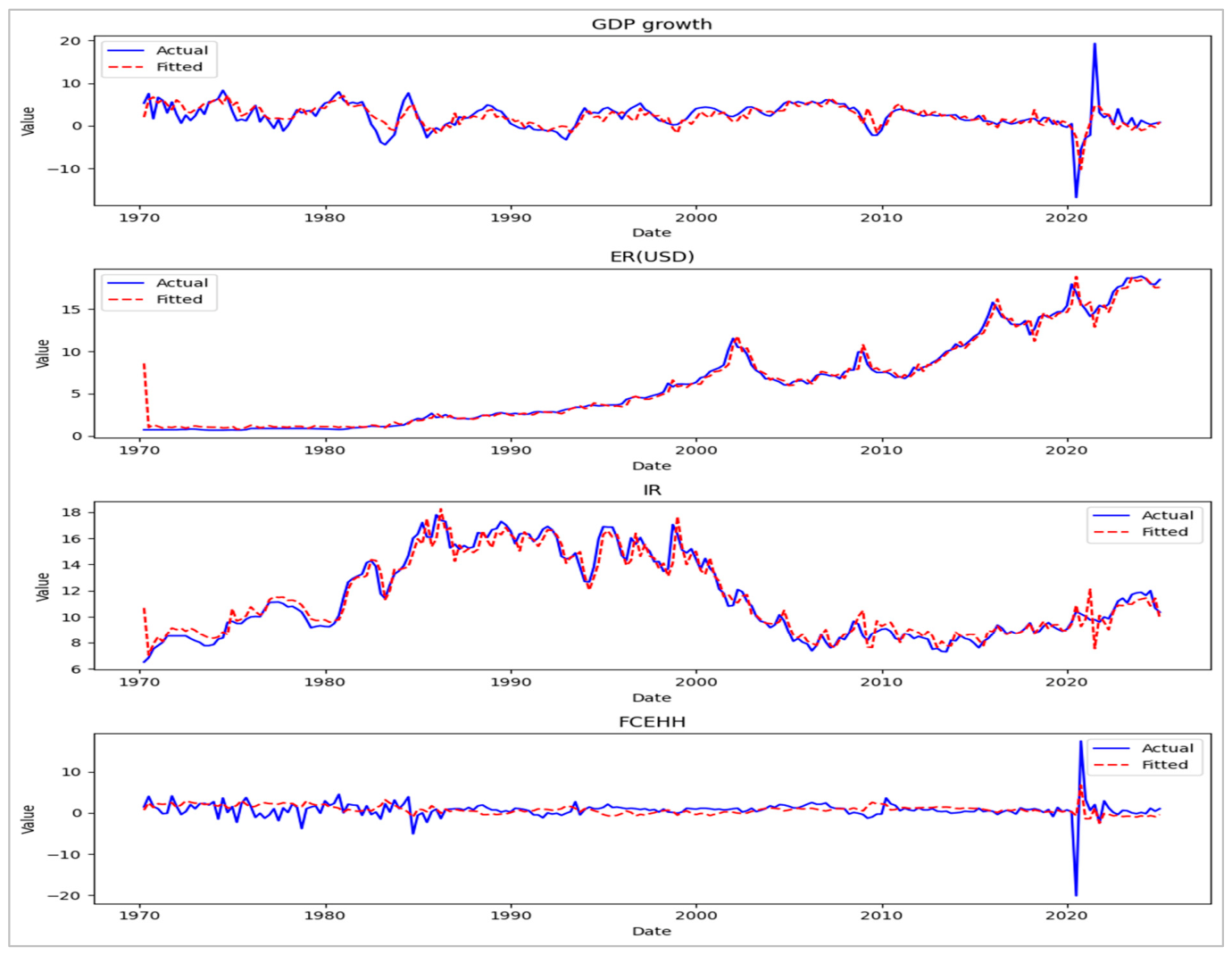The height and width of the screenshot is (955, 1232).
Task: Click the "18" y-axis tick on IR chart
Action: pos(71,512)
